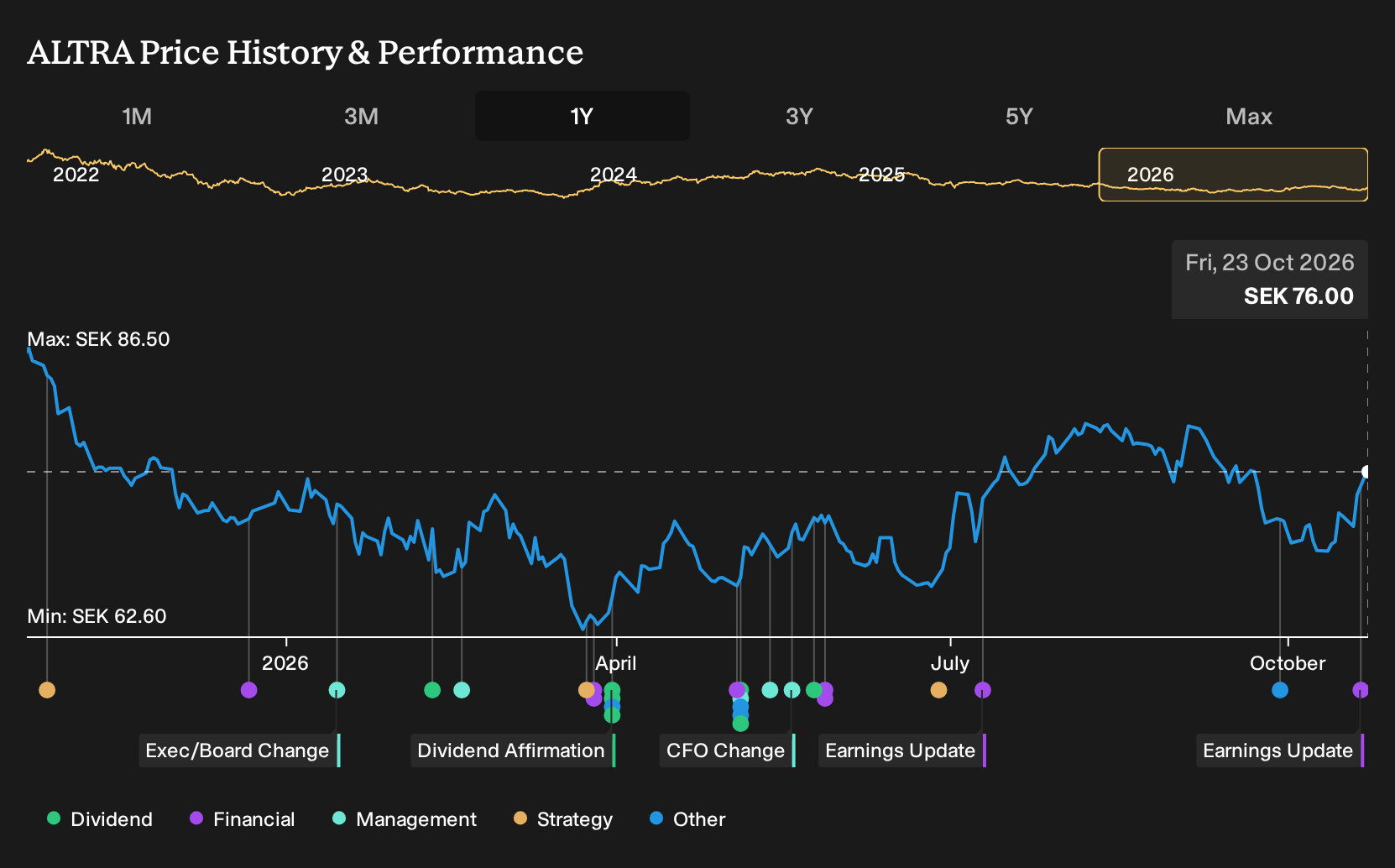1395x868 pixels.
Task: Switch to the 3M time range
Action: [x=361, y=116]
